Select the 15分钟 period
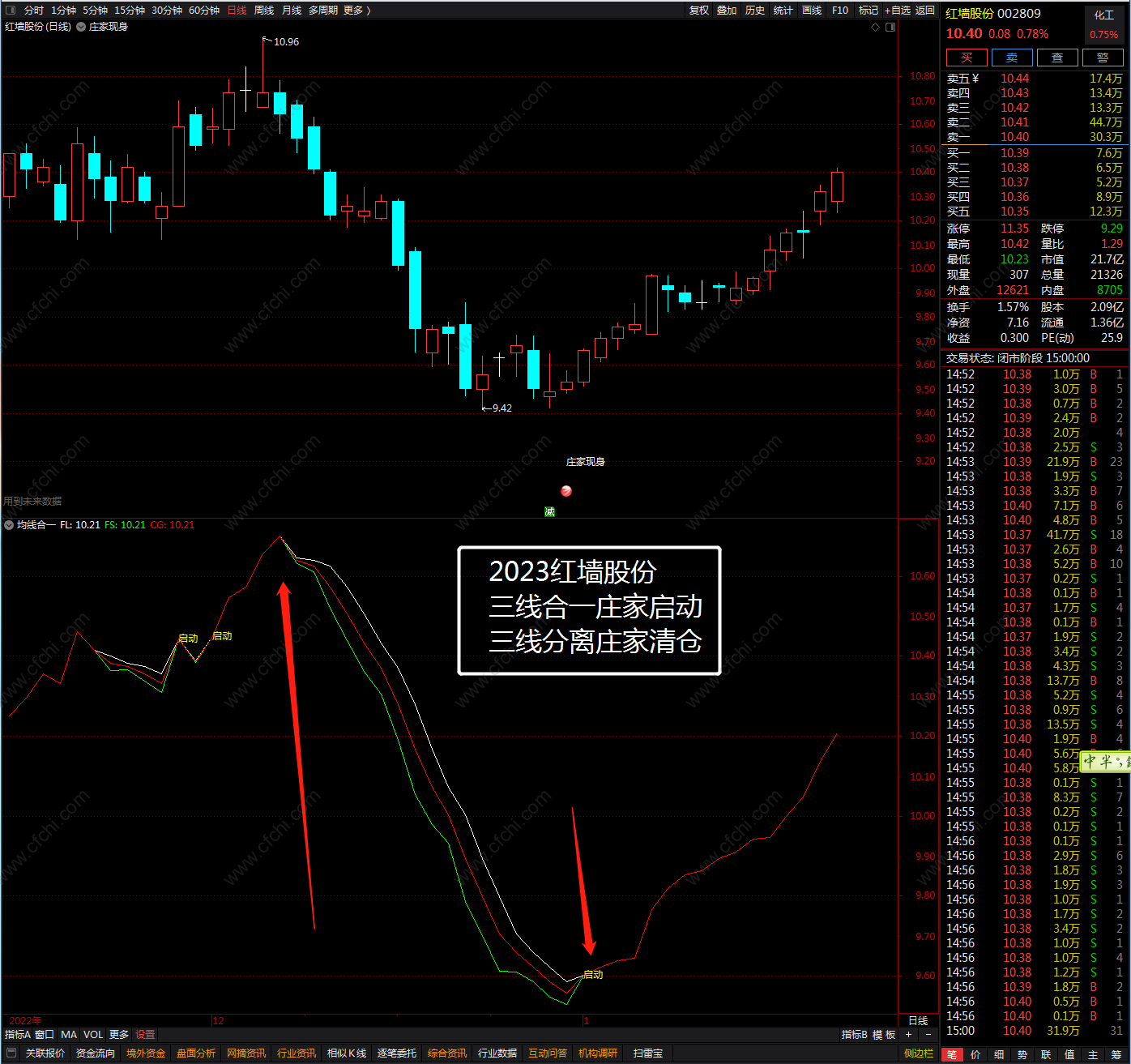Screen dimensions: 1131x1064 [x=130, y=11]
